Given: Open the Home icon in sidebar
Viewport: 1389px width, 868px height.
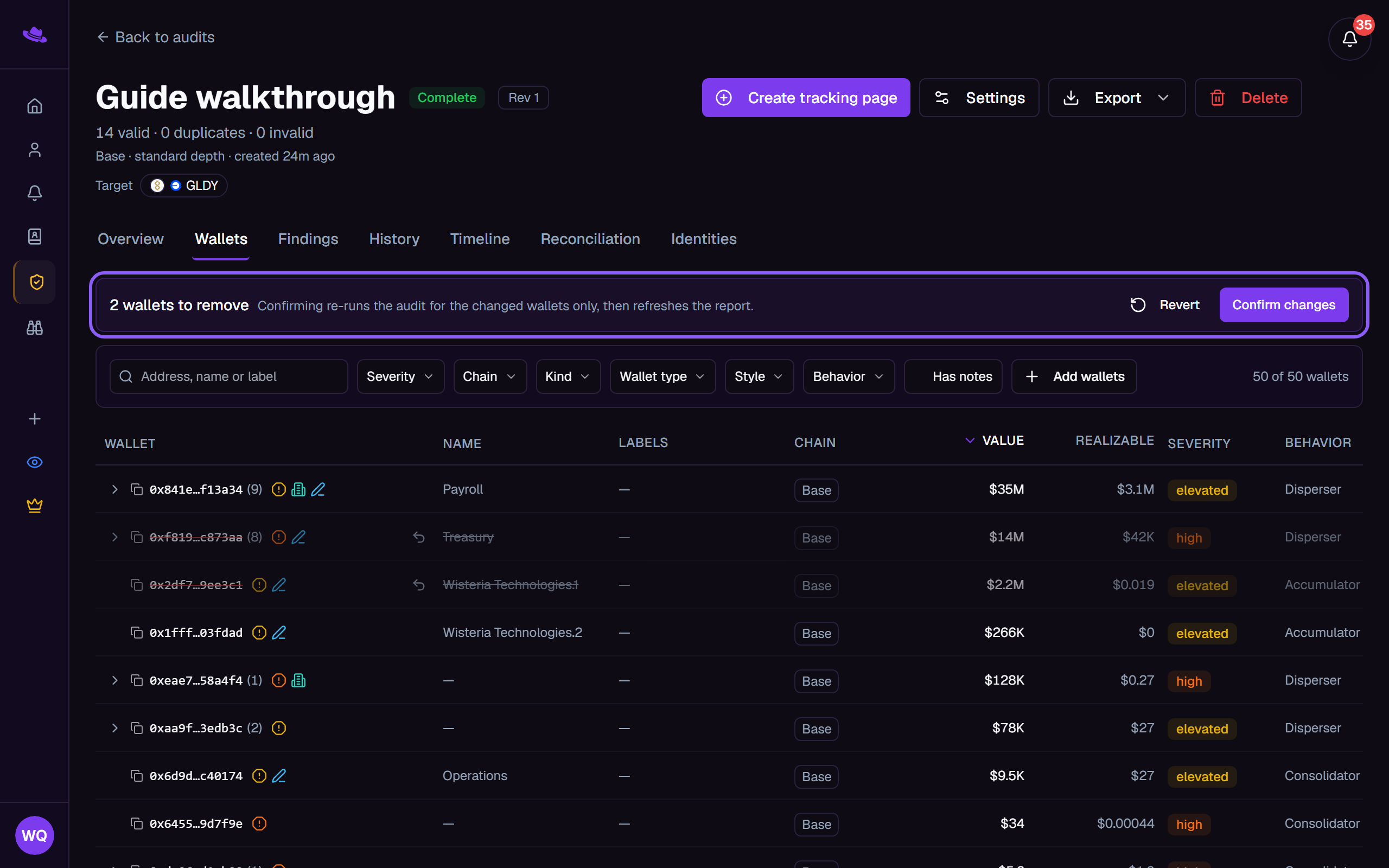Looking at the screenshot, I should pos(34,106).
